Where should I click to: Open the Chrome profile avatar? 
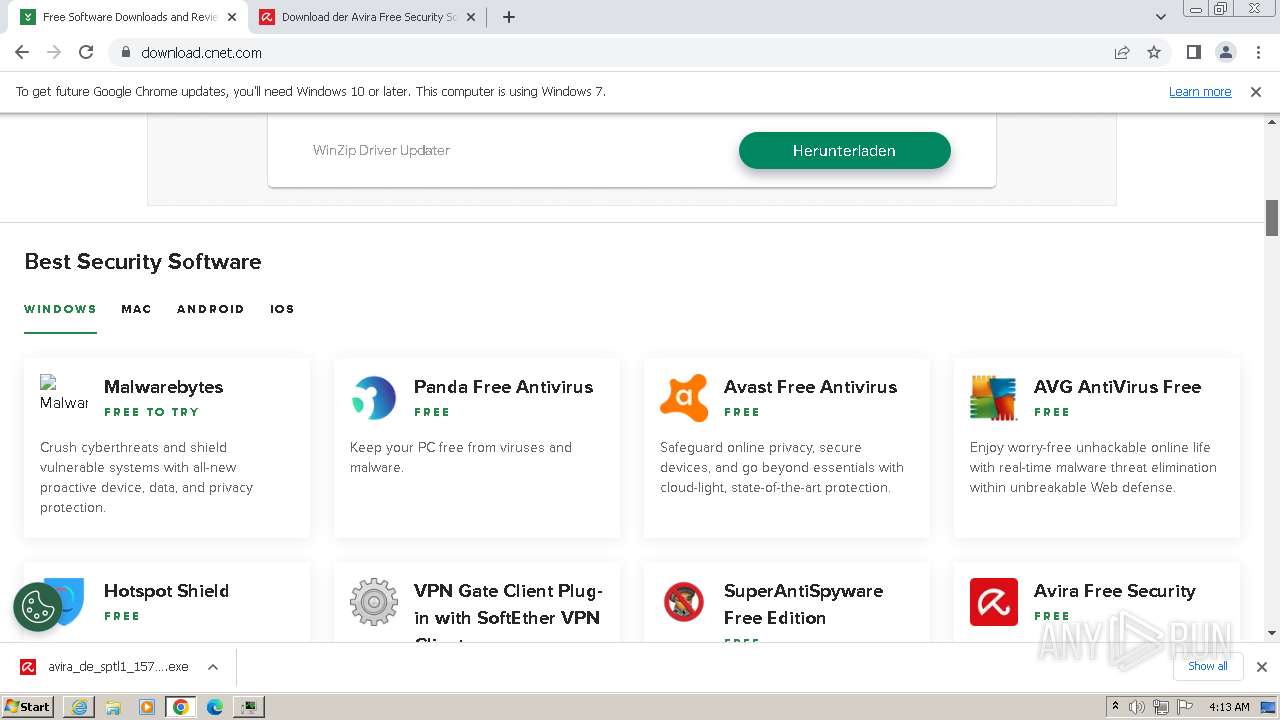pos(1225,52)
